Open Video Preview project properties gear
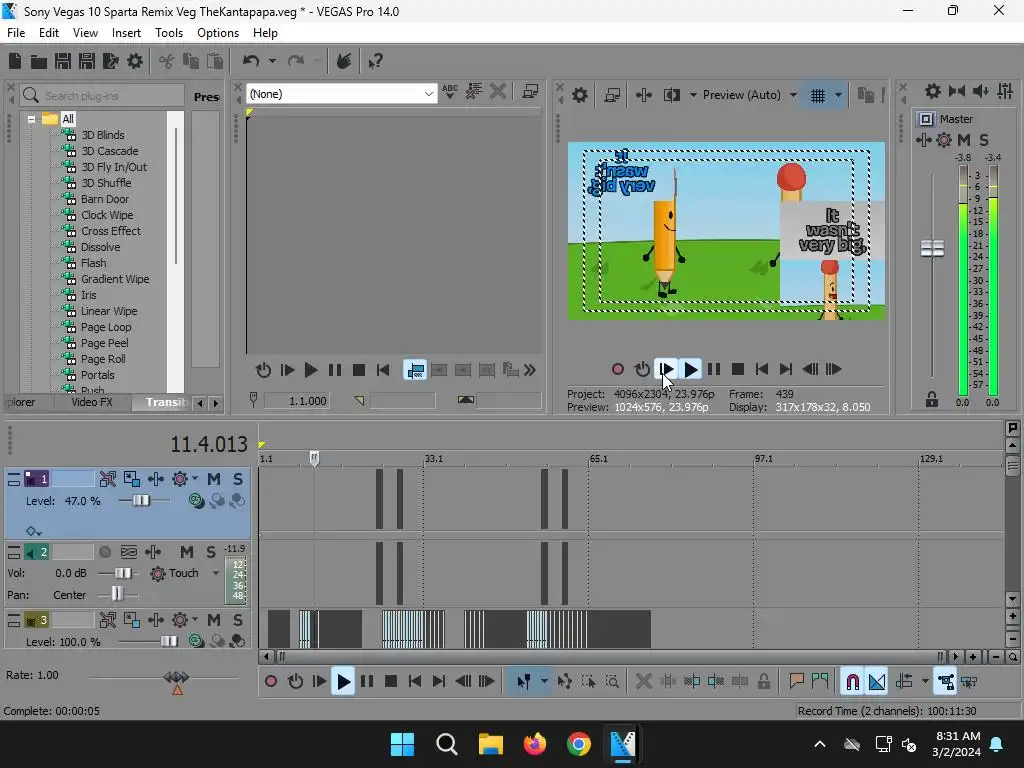The width and height of the screenshot is (1024, 768). (580, 95)
